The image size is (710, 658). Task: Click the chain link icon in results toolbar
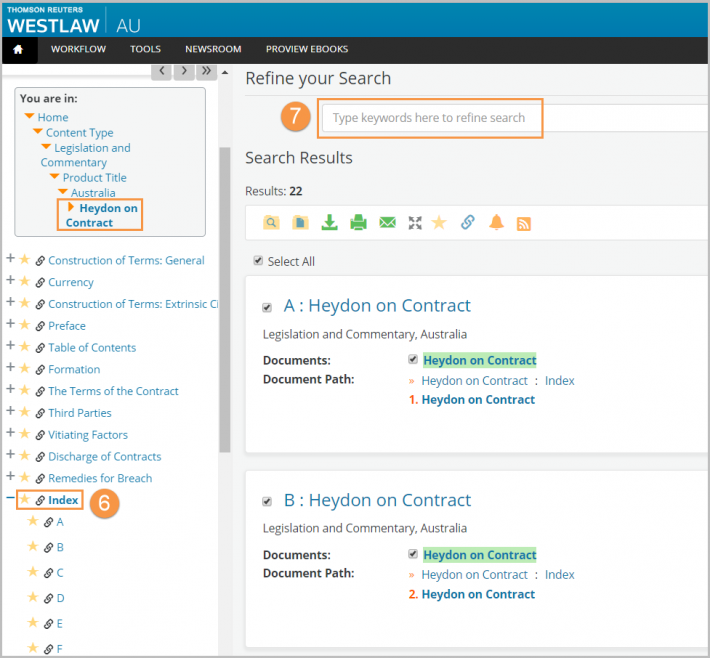[468, 222]
